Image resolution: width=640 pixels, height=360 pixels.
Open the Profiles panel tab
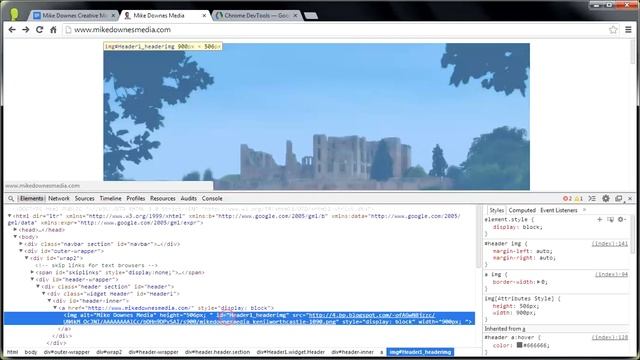point(136,198)
